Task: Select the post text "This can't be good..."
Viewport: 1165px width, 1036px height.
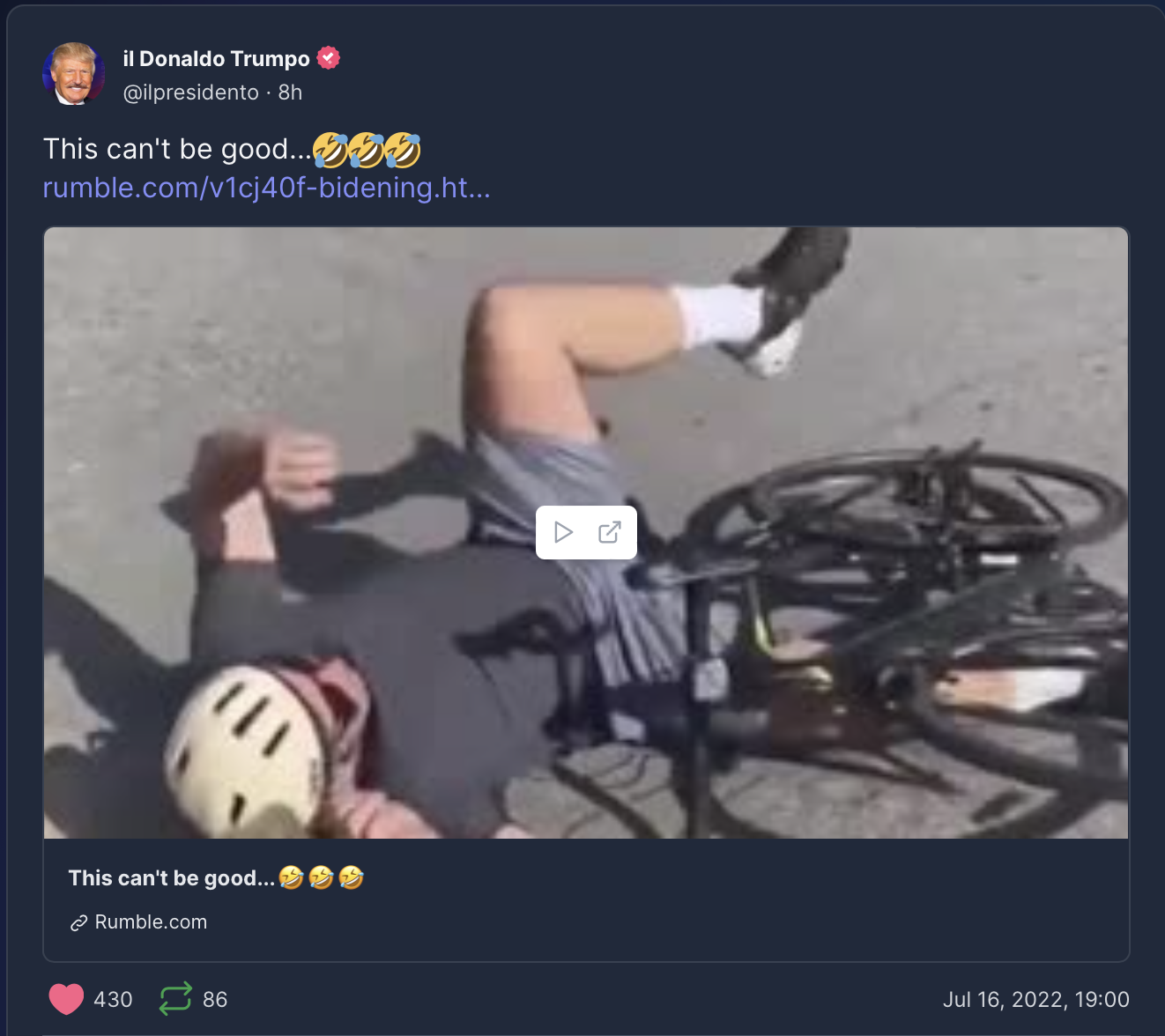Action: (178, 150)
